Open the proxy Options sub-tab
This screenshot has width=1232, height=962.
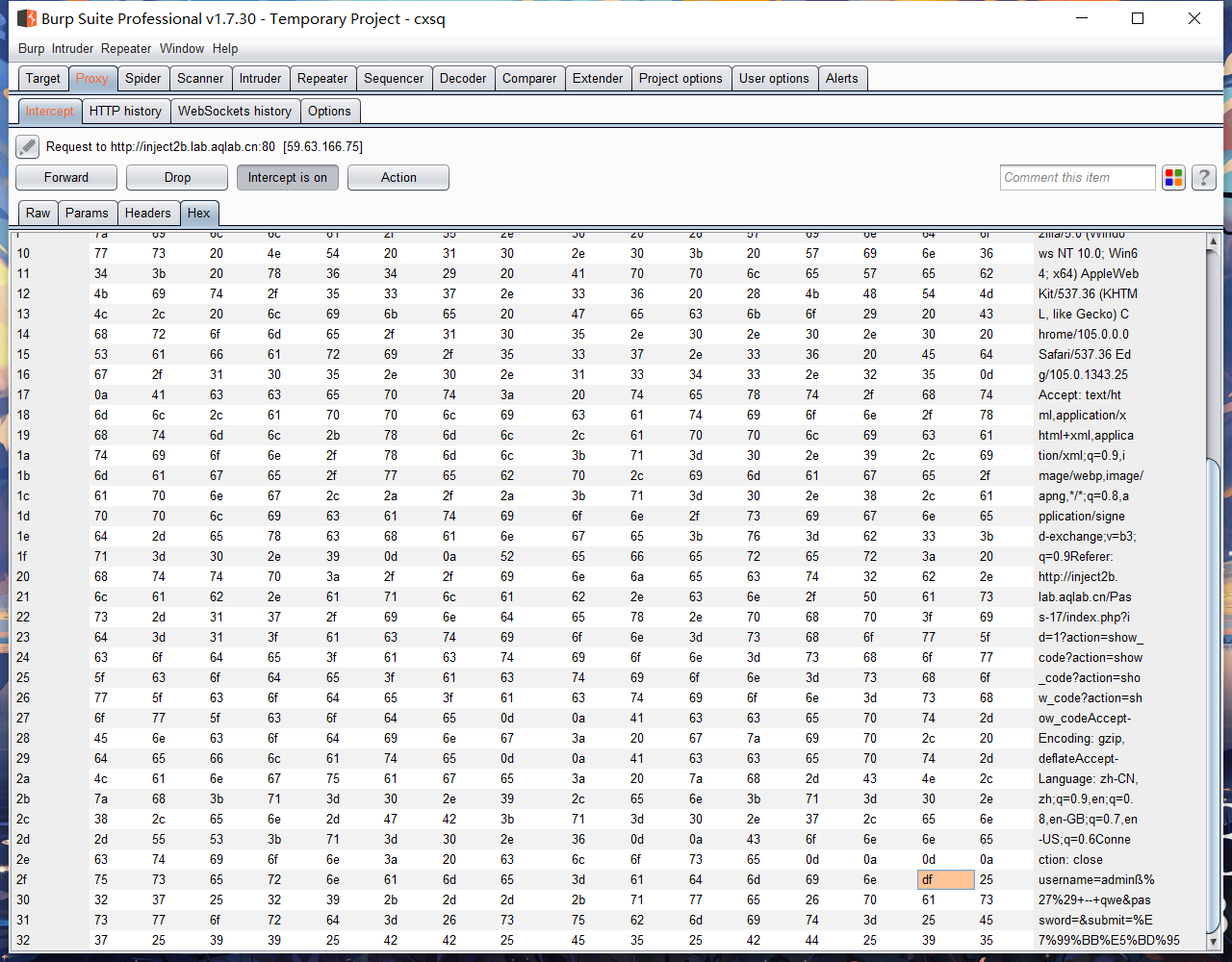tap(329, 111)
